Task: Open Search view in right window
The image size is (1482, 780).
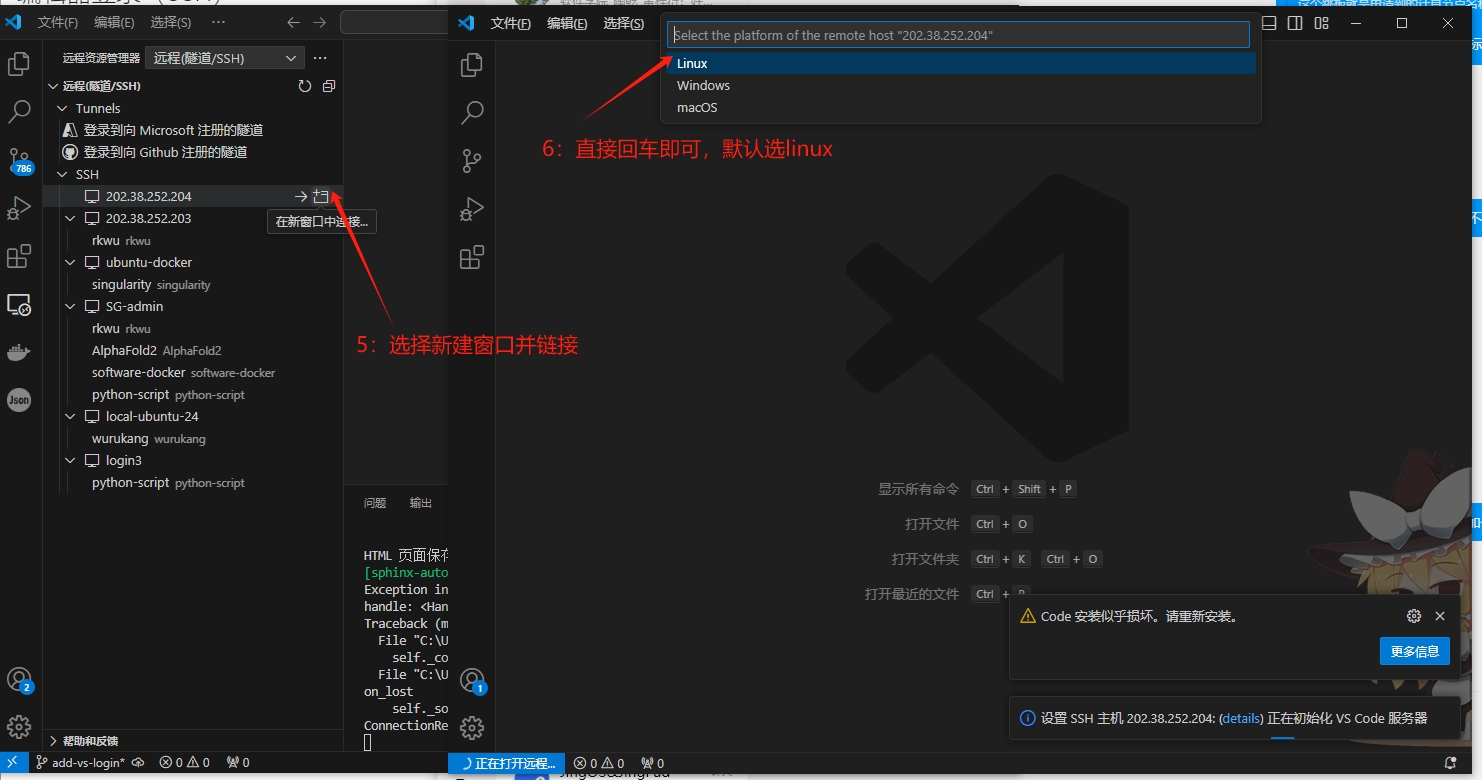Action: coord(472,112)
